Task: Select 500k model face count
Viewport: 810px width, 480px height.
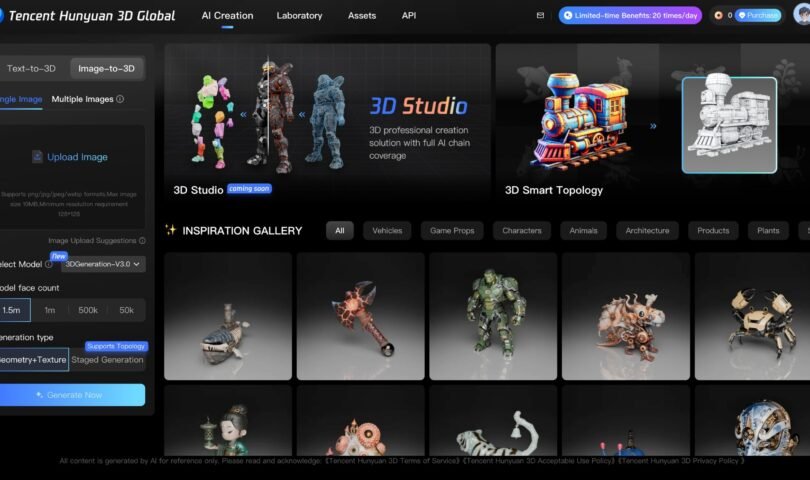Action: pos(88,311)
